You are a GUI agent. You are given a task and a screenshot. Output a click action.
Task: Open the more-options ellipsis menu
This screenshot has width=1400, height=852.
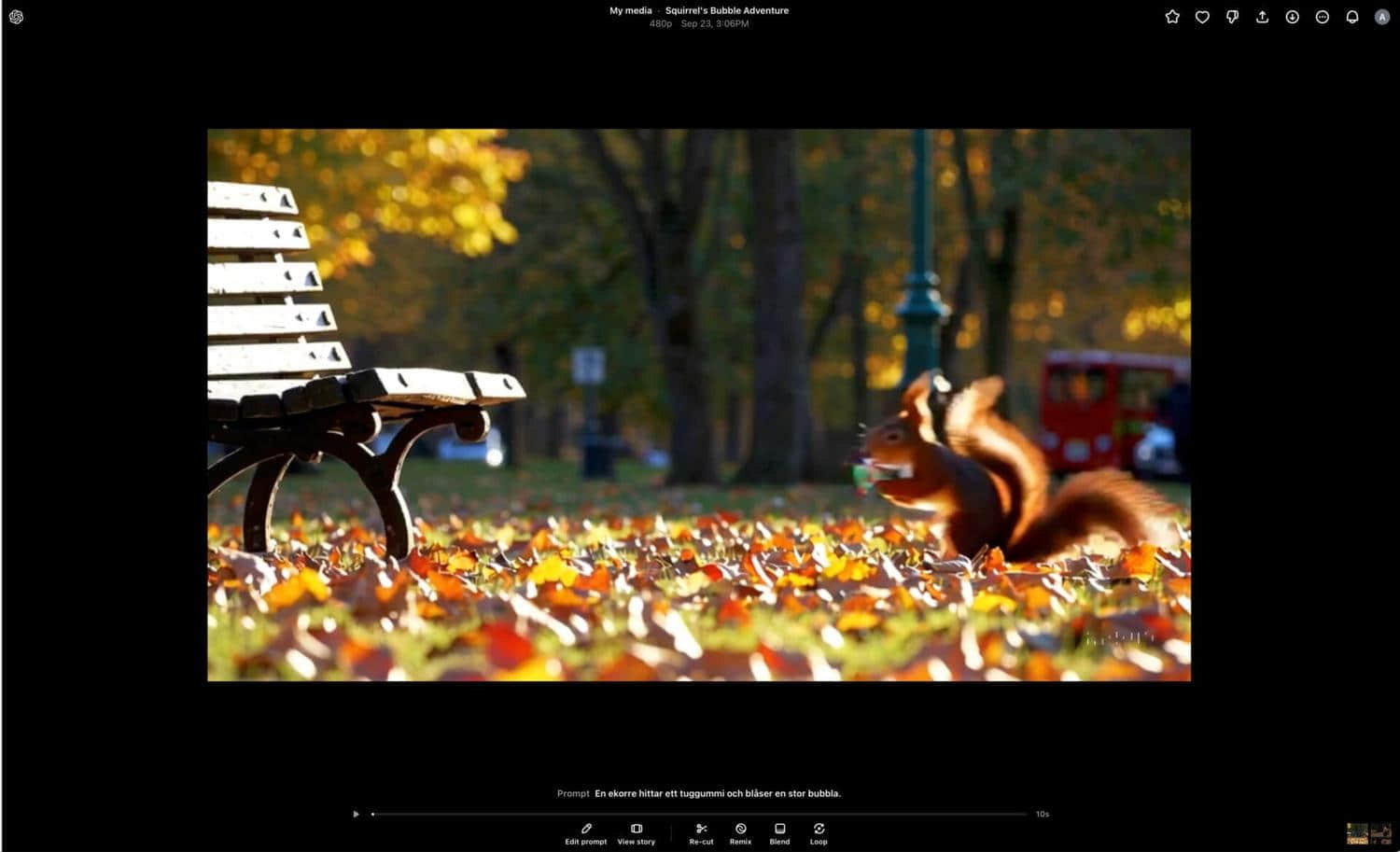pyautogui.click(x=1323, y=17)
